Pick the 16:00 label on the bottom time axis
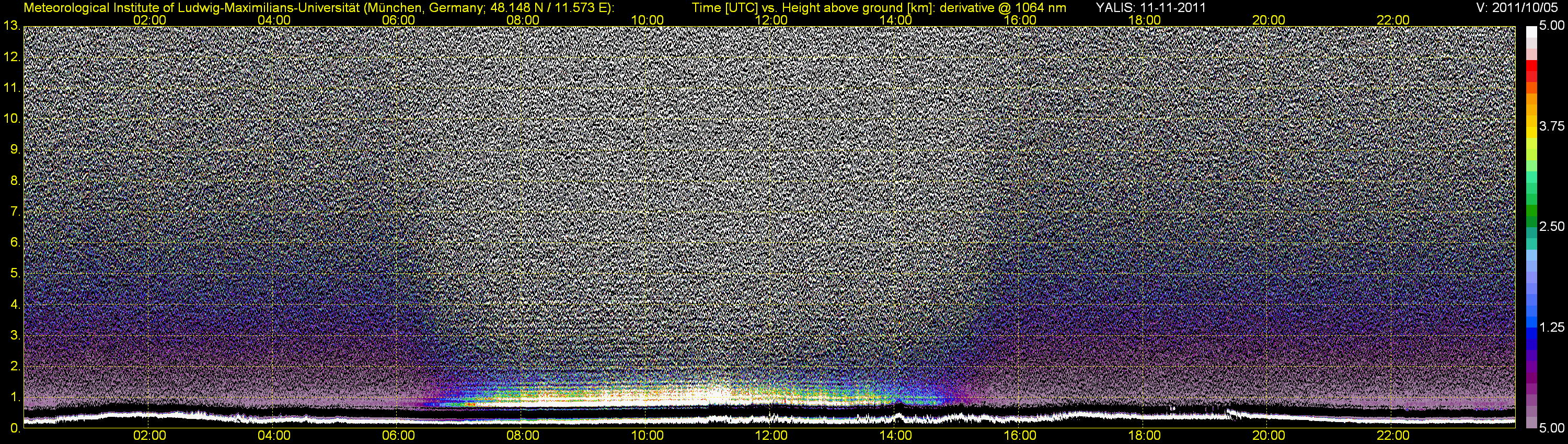 click(x=1020, y=436)
